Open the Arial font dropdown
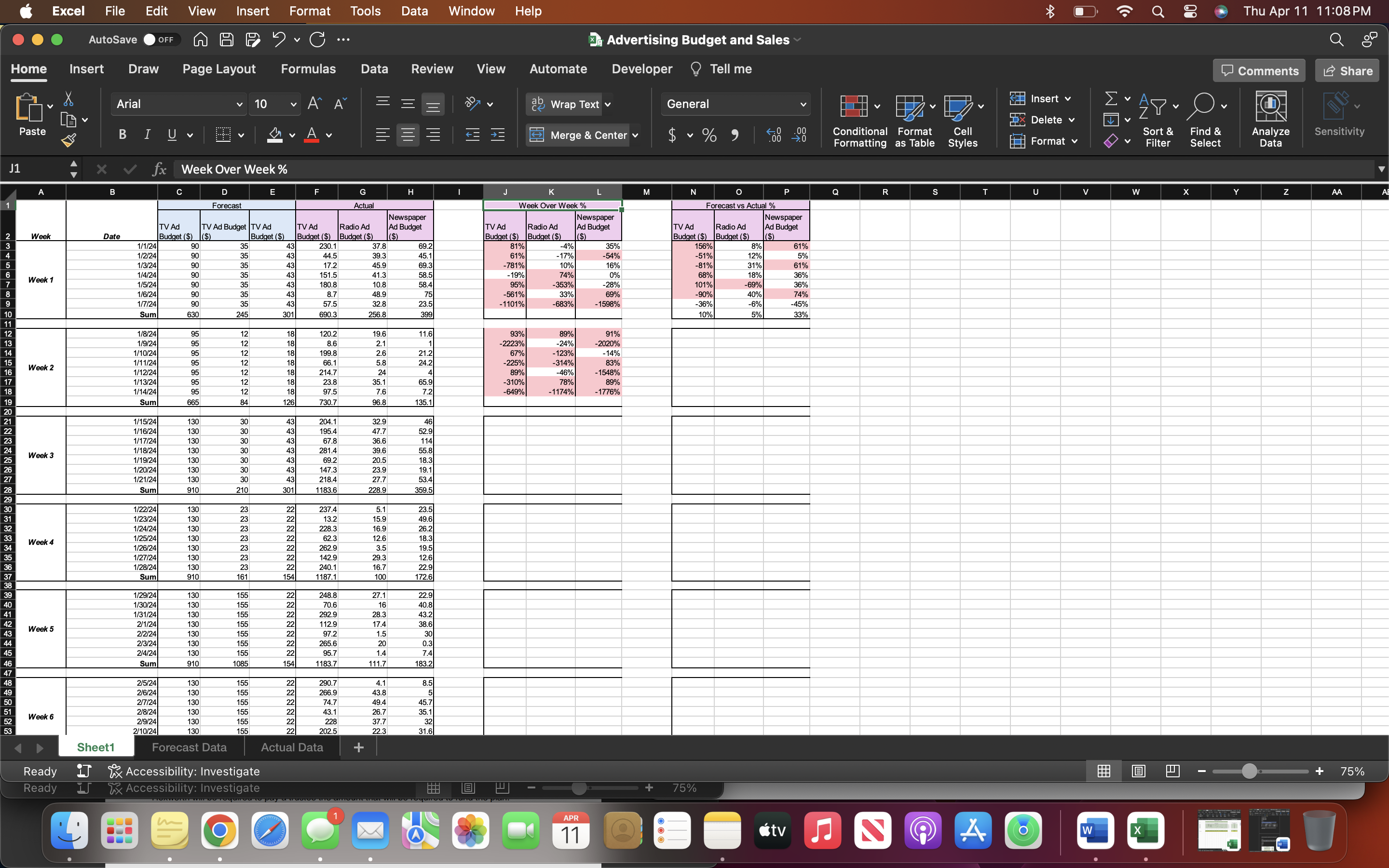This screenshot has width=1389, height=868. 240,104
